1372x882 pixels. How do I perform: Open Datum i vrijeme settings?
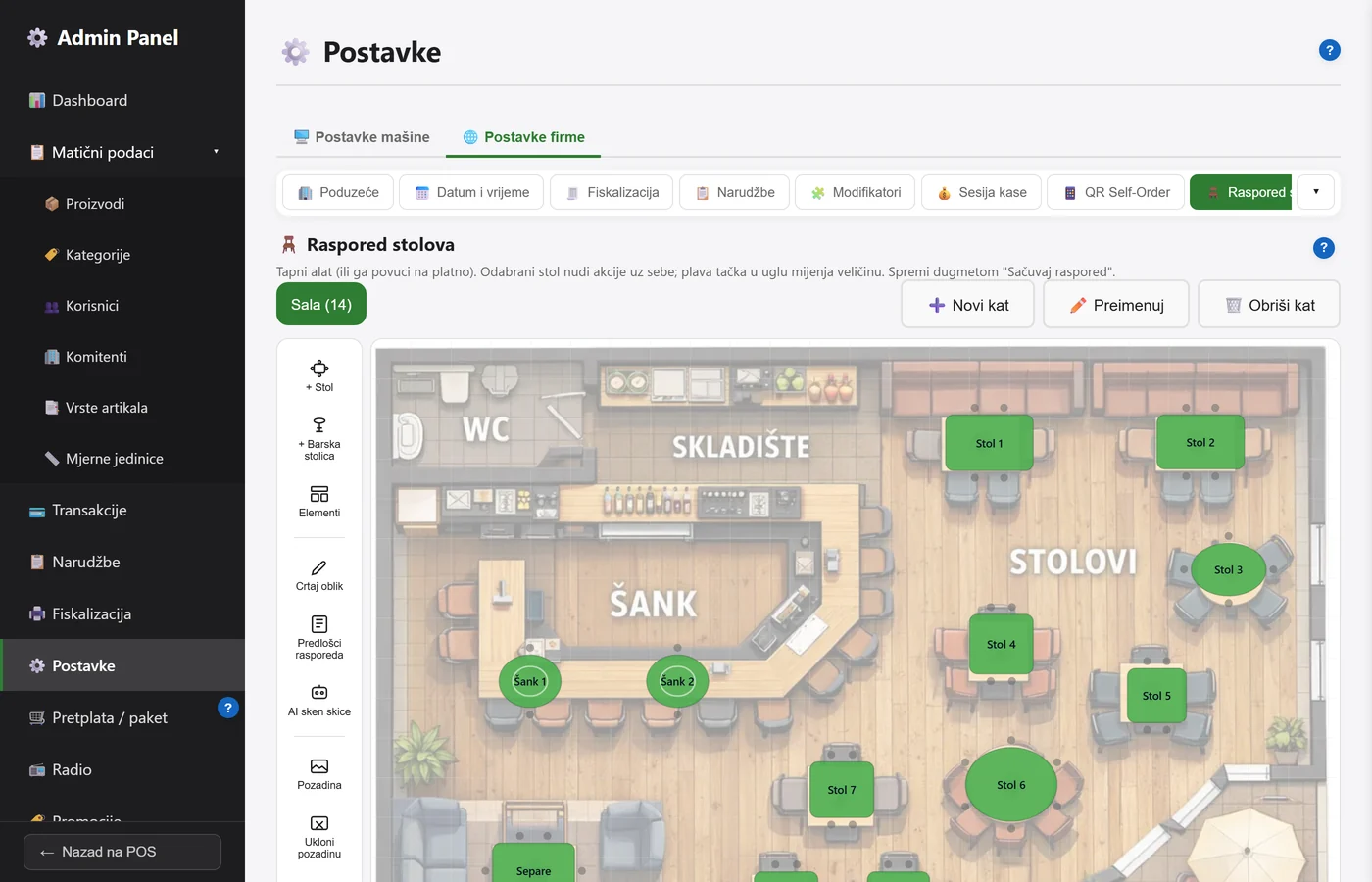471,192
